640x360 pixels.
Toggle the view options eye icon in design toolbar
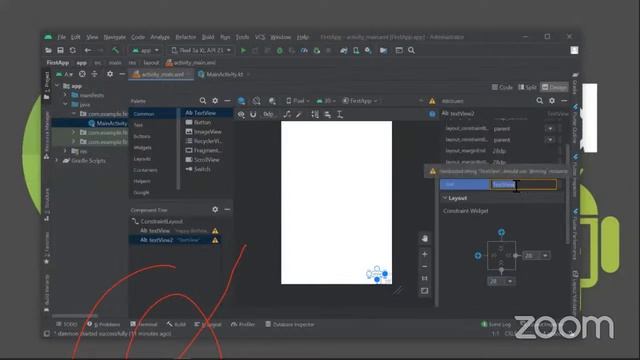pos(241,115)
